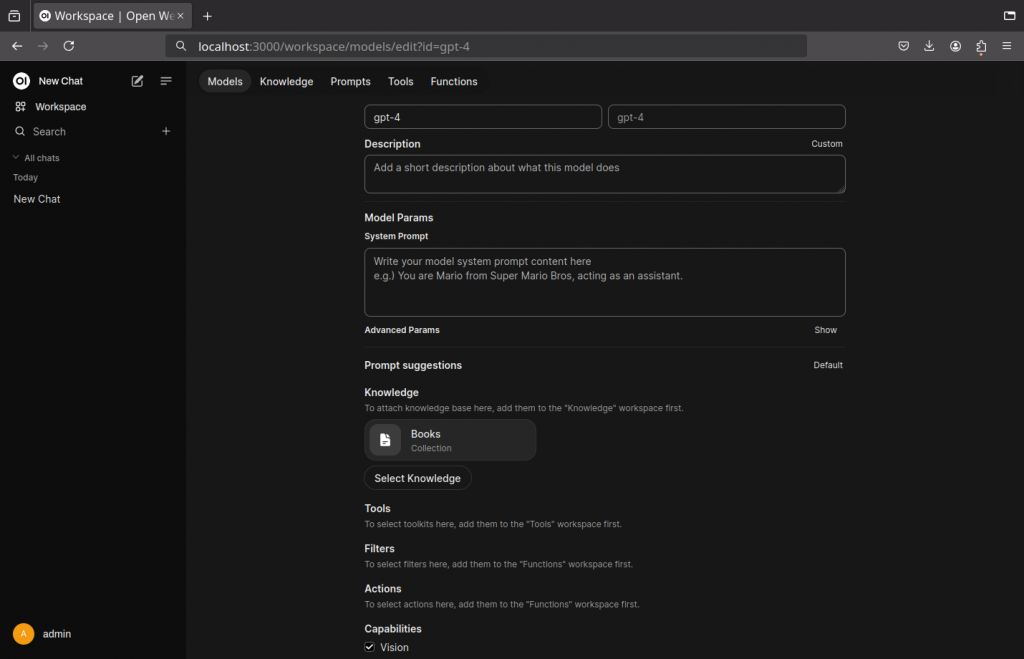Click the browser account profile icon
This screenshot has height=659, width=1024.
coord(955,46)
